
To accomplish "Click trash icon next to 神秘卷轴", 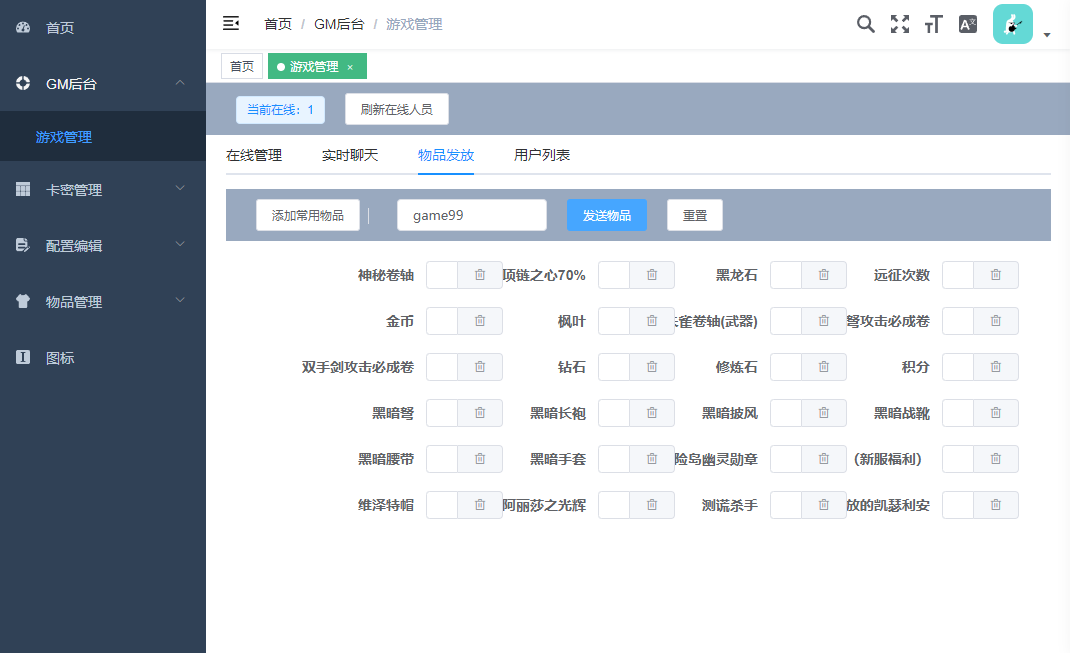I will point(480,275).
